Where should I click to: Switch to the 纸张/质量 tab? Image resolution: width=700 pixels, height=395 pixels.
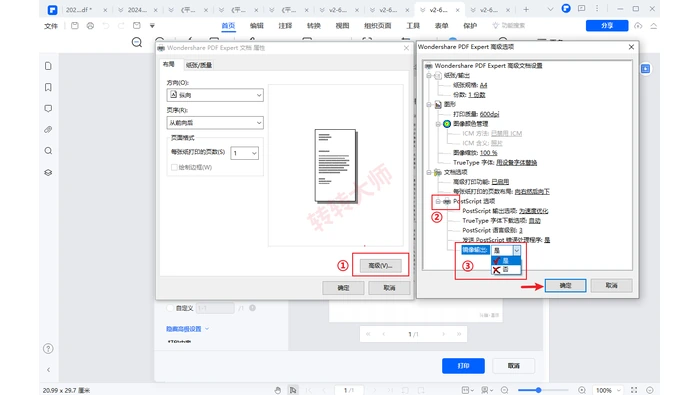(x=199, y=65)
